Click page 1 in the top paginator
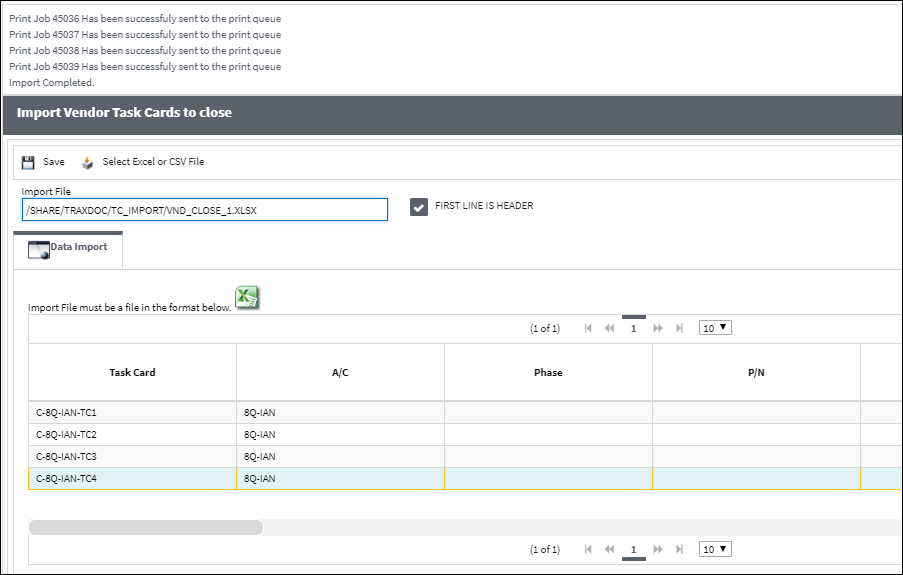Viewport: 903px width, 575px height. (x=633, y=328)
